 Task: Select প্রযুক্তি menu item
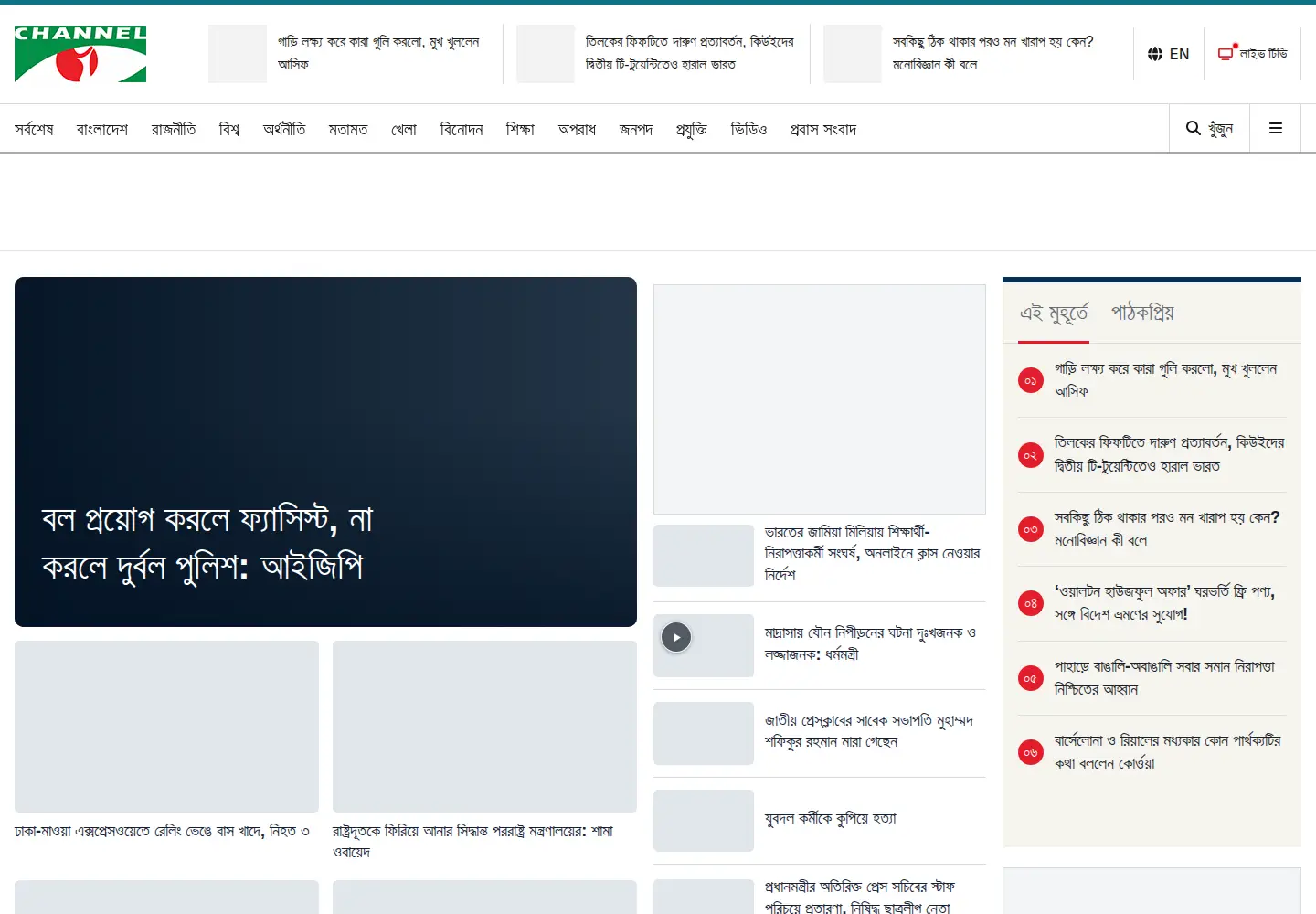coord(692,130)
